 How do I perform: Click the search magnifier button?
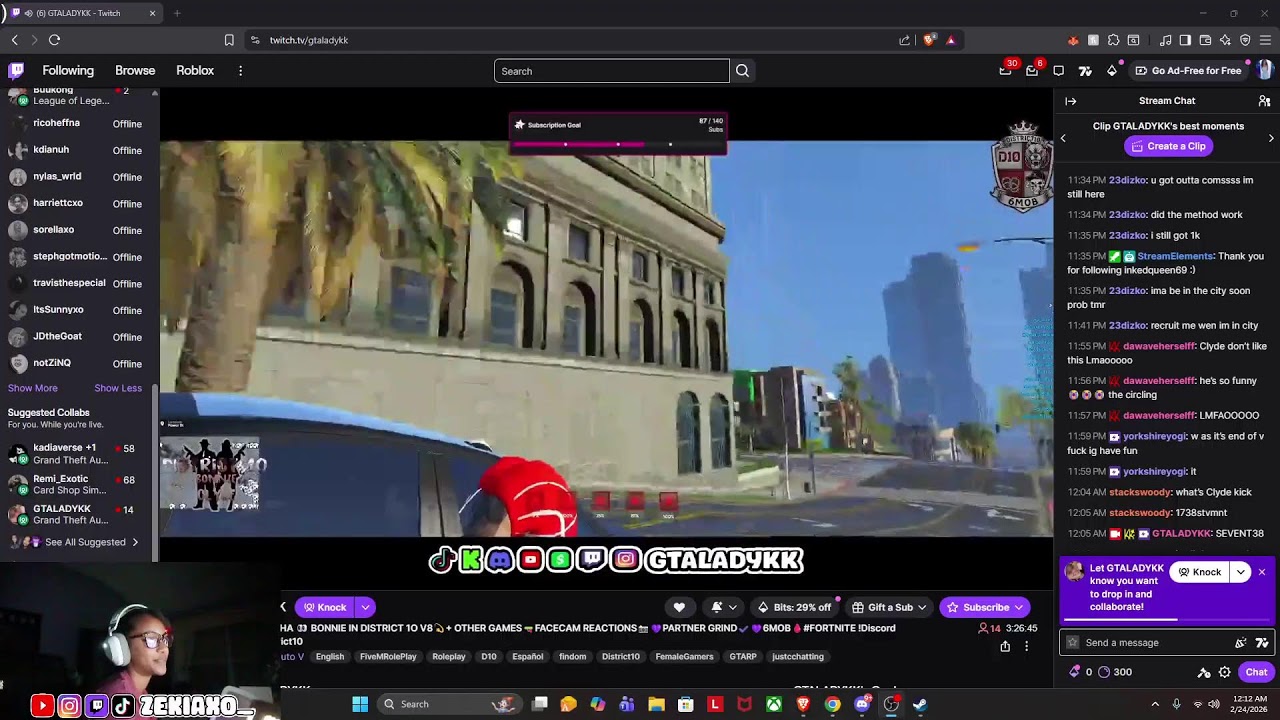(742, 71)
